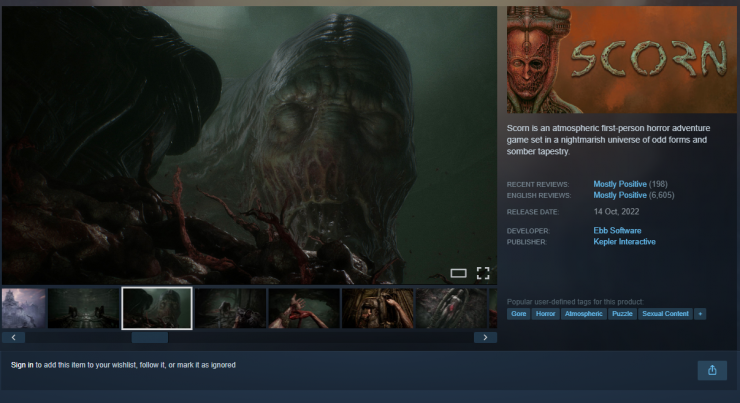Image resolution: width=740 pixels, height=403 pixels.
Task: Open the Horror tag
Action: click(x=545, y=314)
